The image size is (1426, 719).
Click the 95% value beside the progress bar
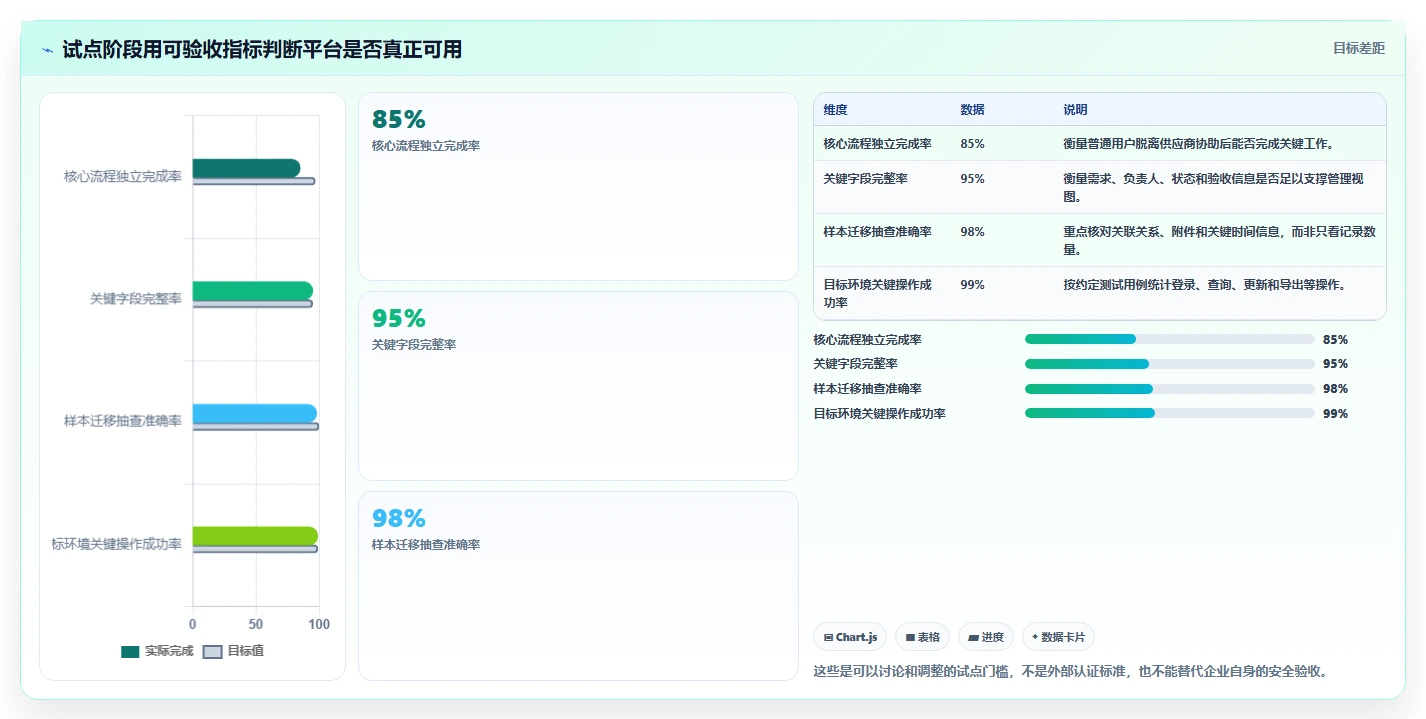point(1335,364)
